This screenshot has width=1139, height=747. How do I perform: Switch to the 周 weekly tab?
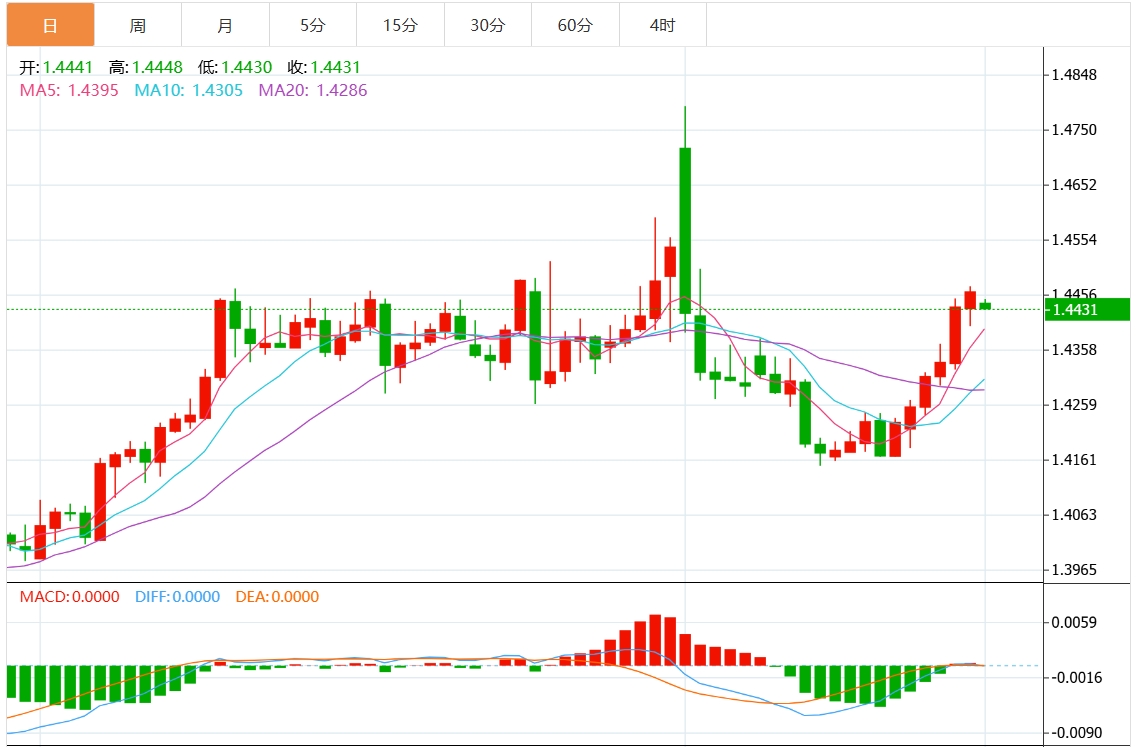pos(138,25)
